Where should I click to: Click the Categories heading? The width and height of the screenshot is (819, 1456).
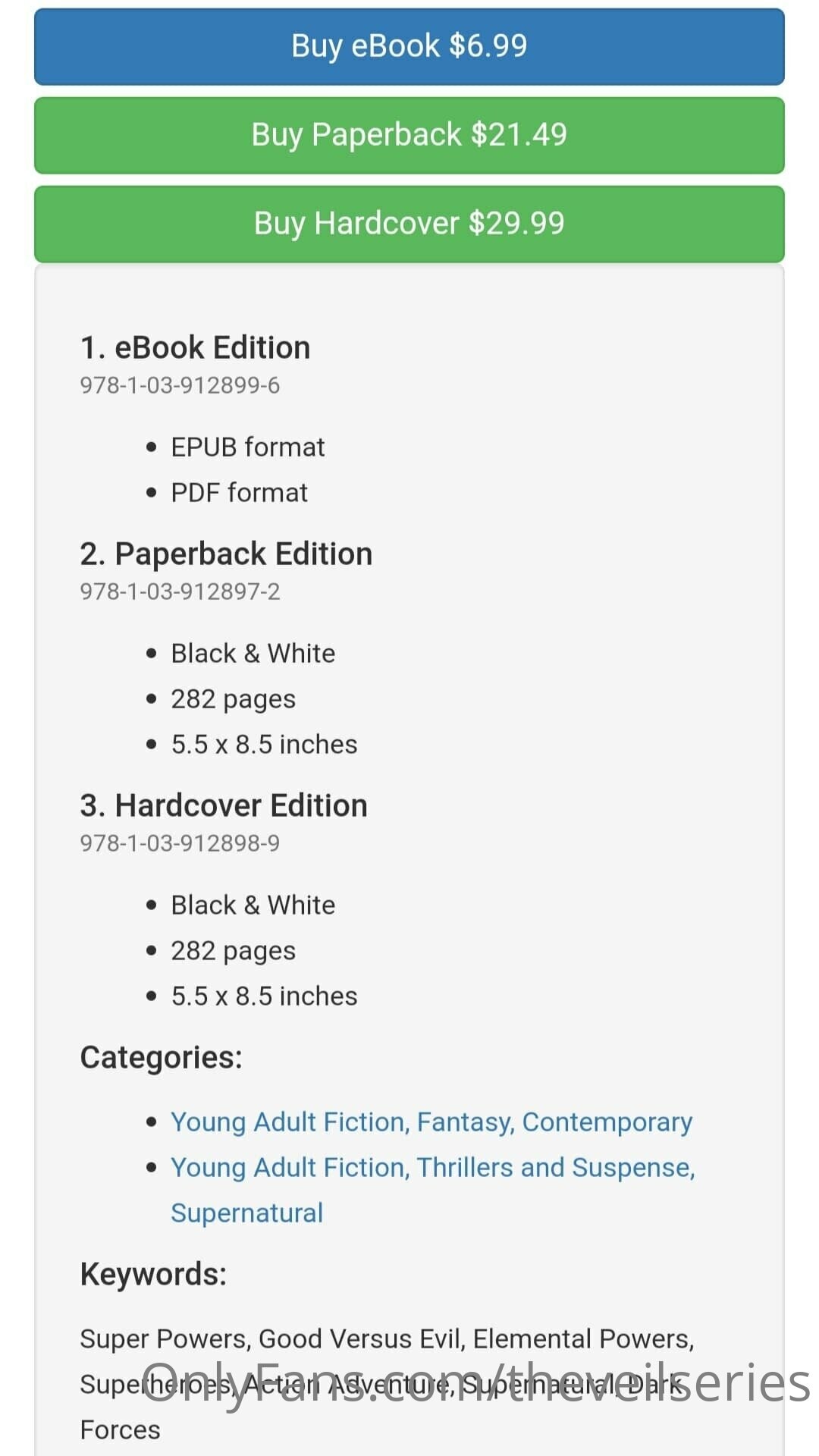[x=161, y=1058]
